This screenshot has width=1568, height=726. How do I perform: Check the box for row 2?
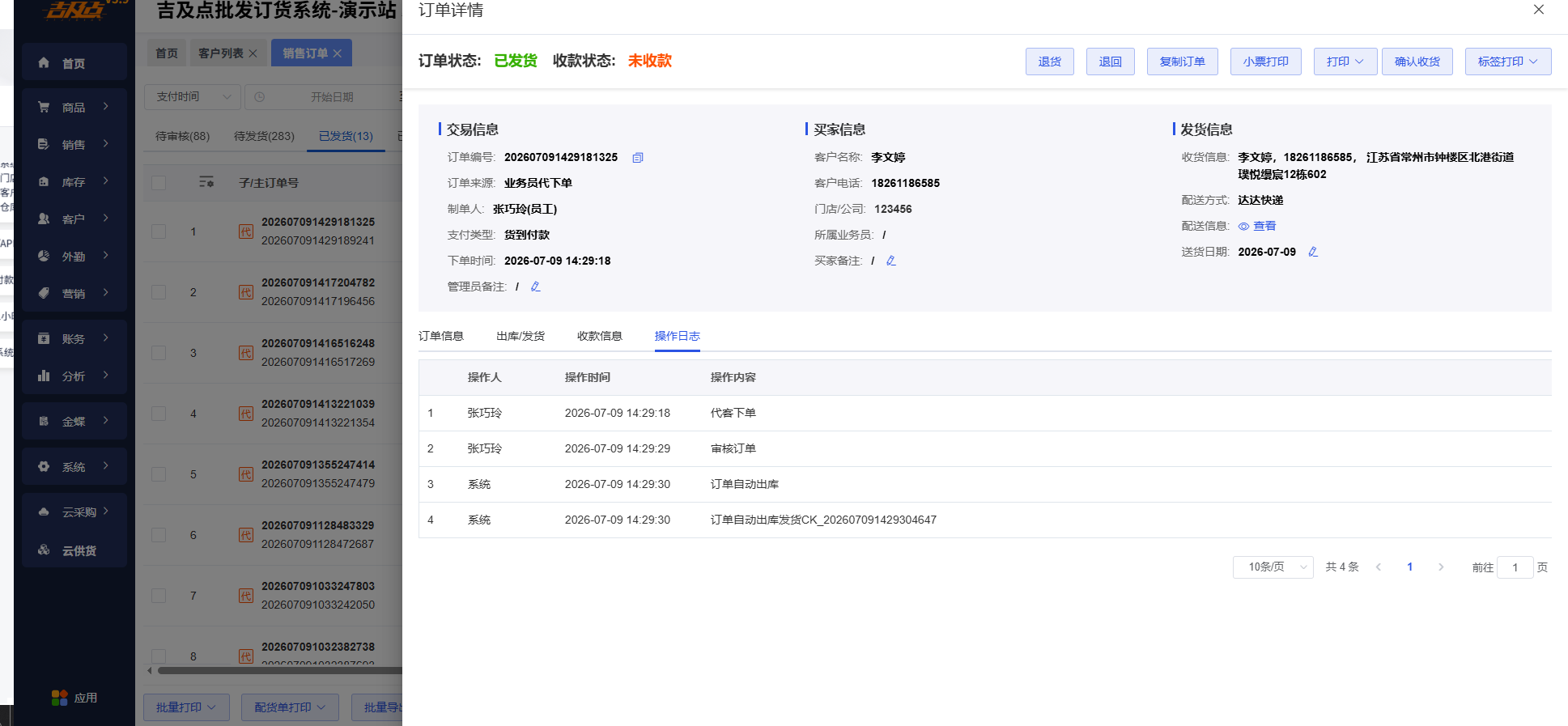159,292
